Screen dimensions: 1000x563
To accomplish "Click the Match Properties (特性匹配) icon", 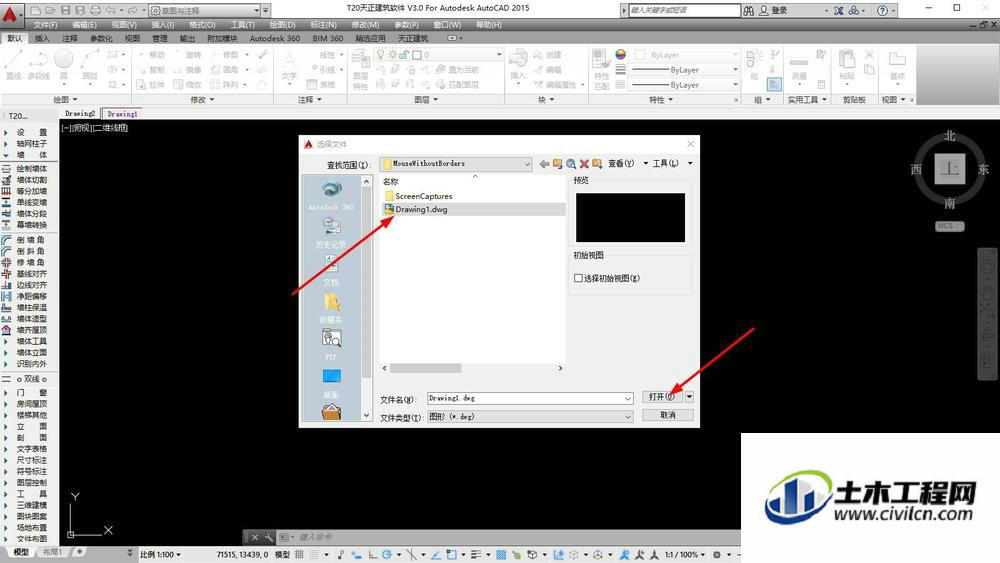I will pyautogui.click(x=601, y=69).
